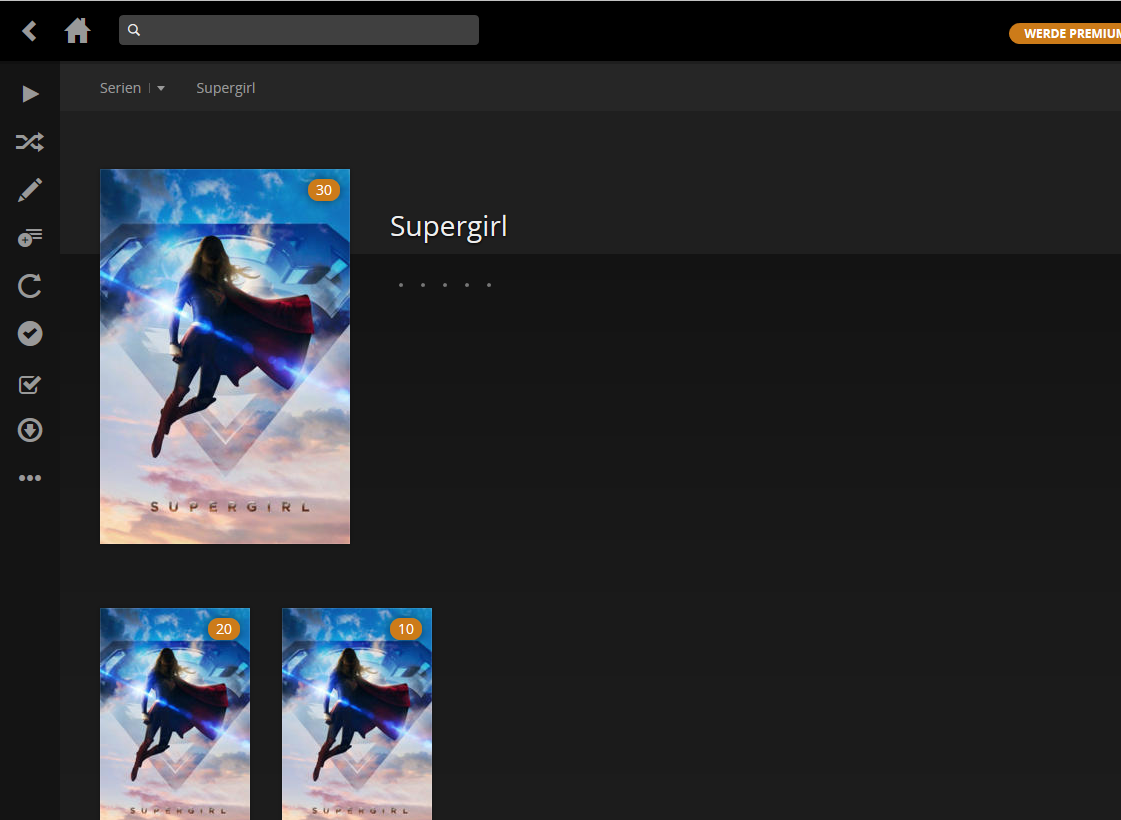The width and height of the screenshot is (1121, 820).
Task: Open the Home dashboard icon
Action: coord(77,31)
